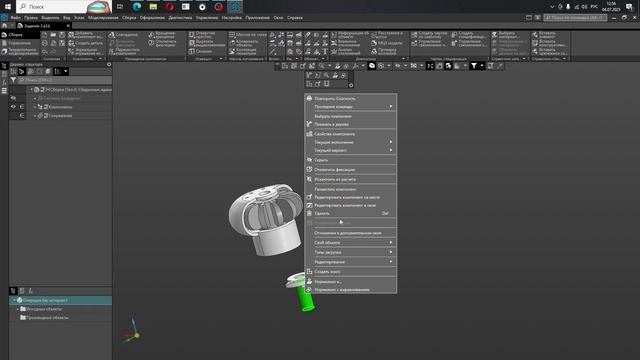This screenshot has height=360, width=640.
Task: Click the Section operation button
Action: tap(201, 51)
